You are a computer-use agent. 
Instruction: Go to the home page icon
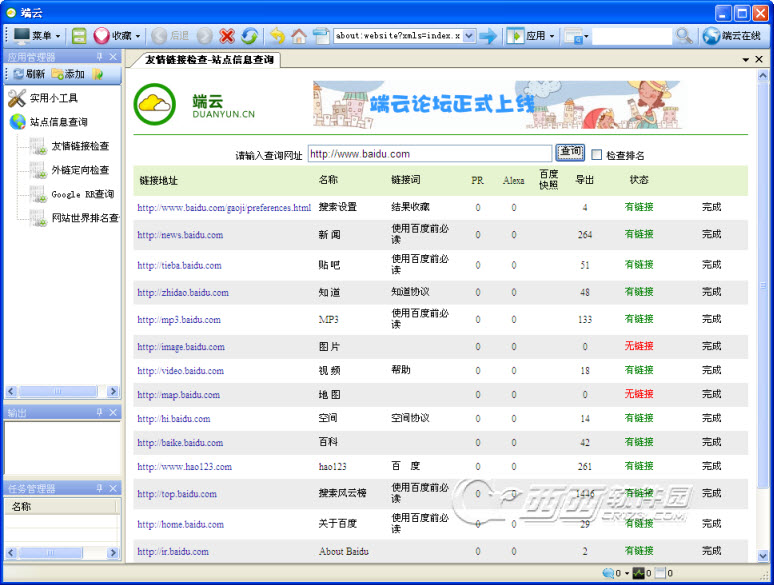click(x=299, y=36)
